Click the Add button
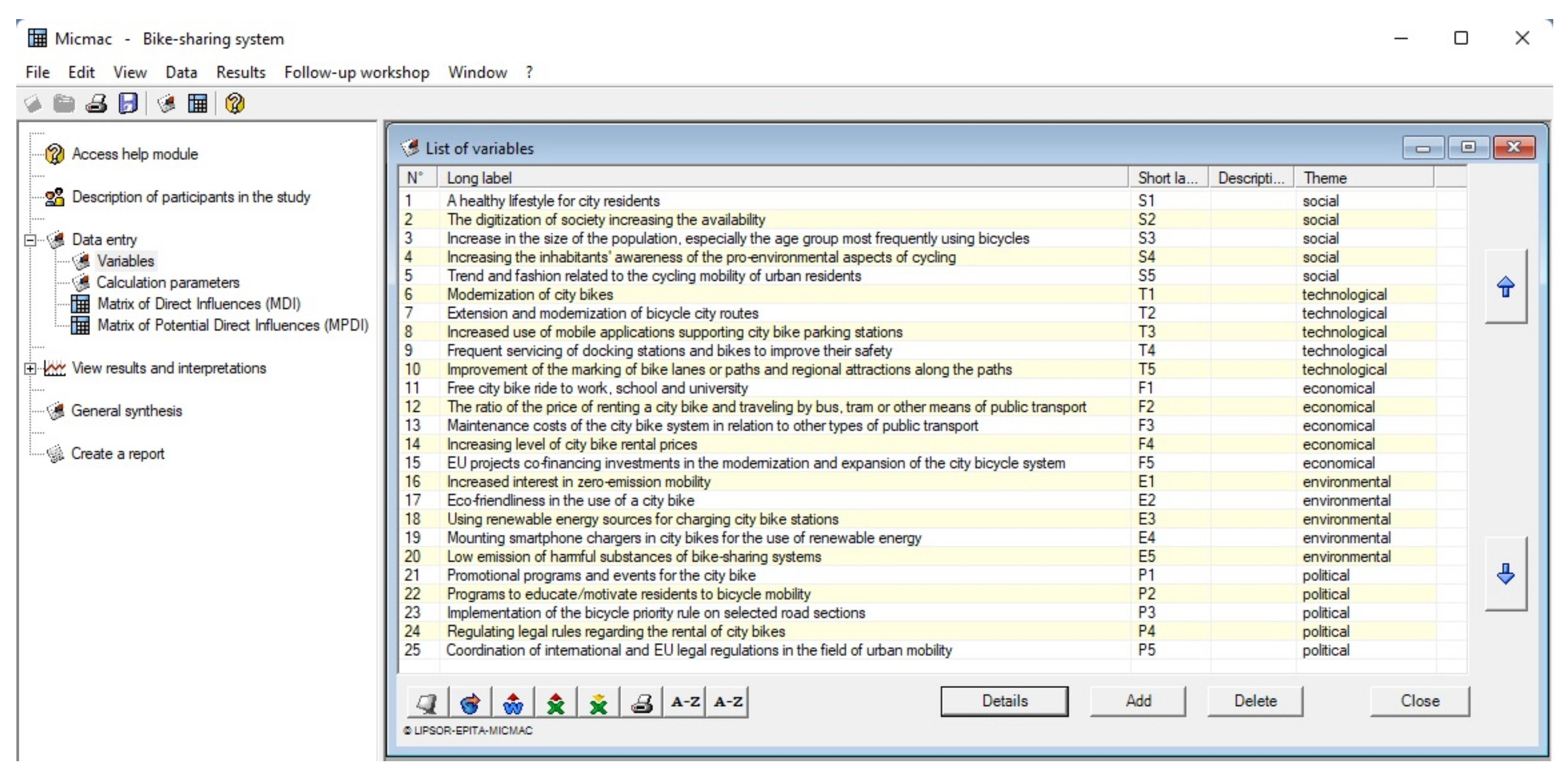 [x=1138, y=701]
